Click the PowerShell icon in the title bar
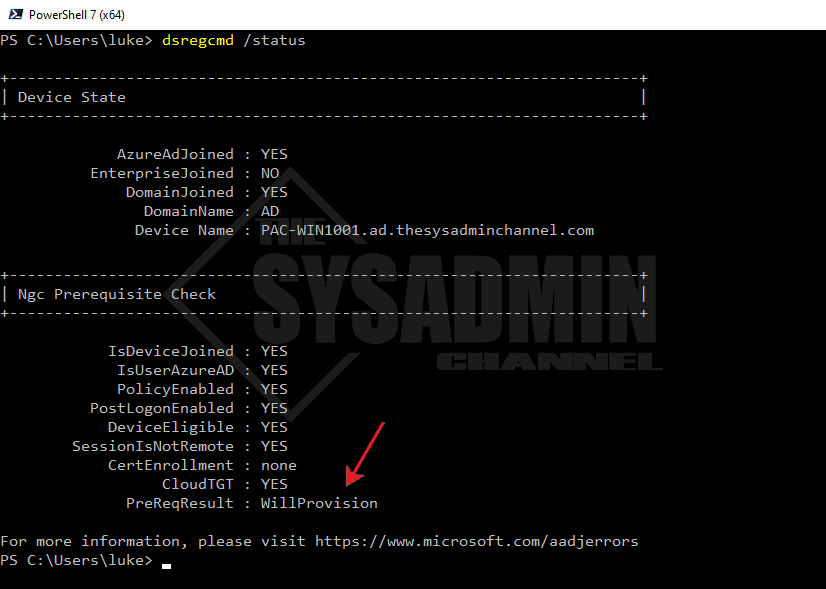 tap(16, 14)
